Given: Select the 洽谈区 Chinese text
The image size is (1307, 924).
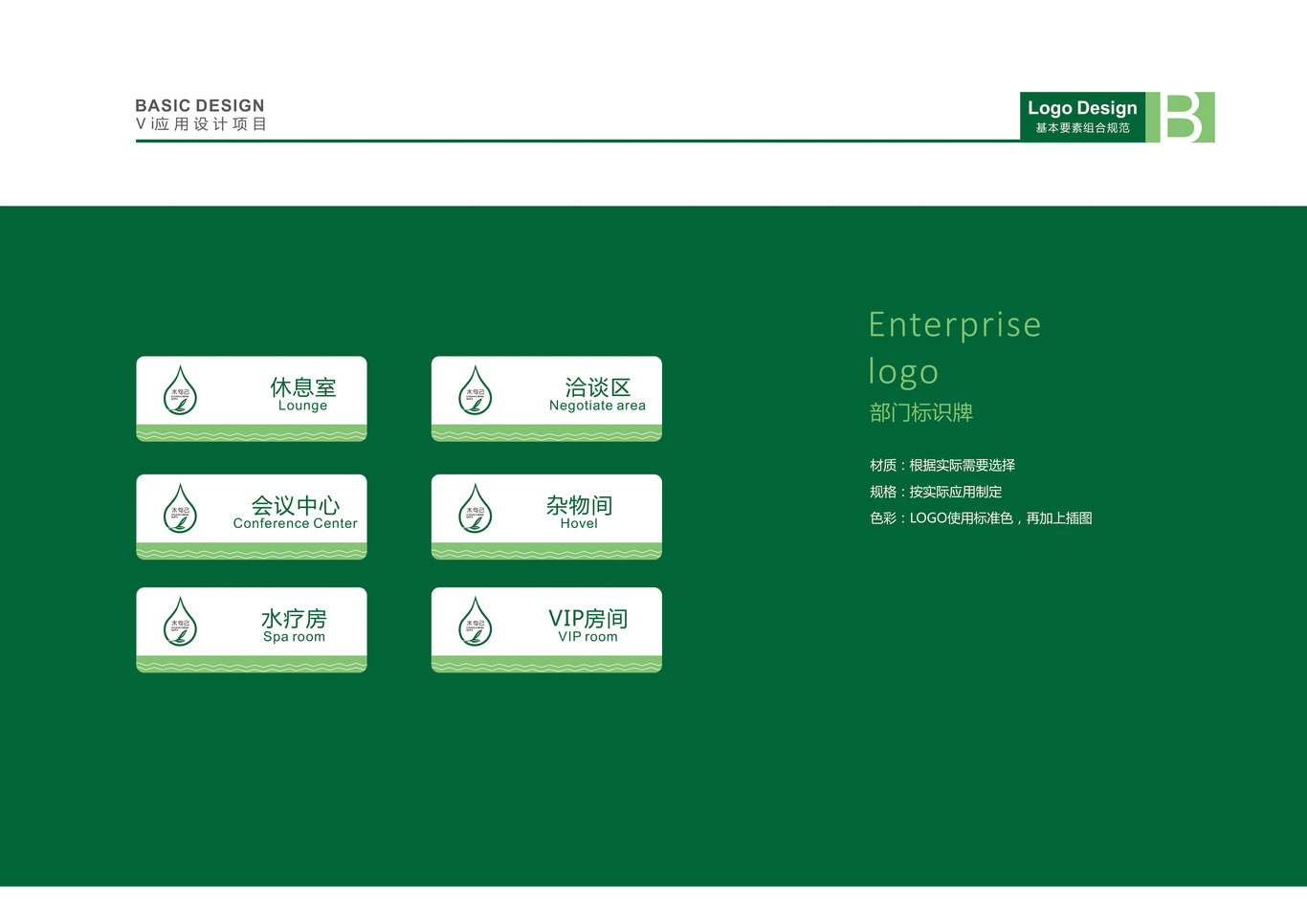Looking at the screenshot, I should (598, 387).
